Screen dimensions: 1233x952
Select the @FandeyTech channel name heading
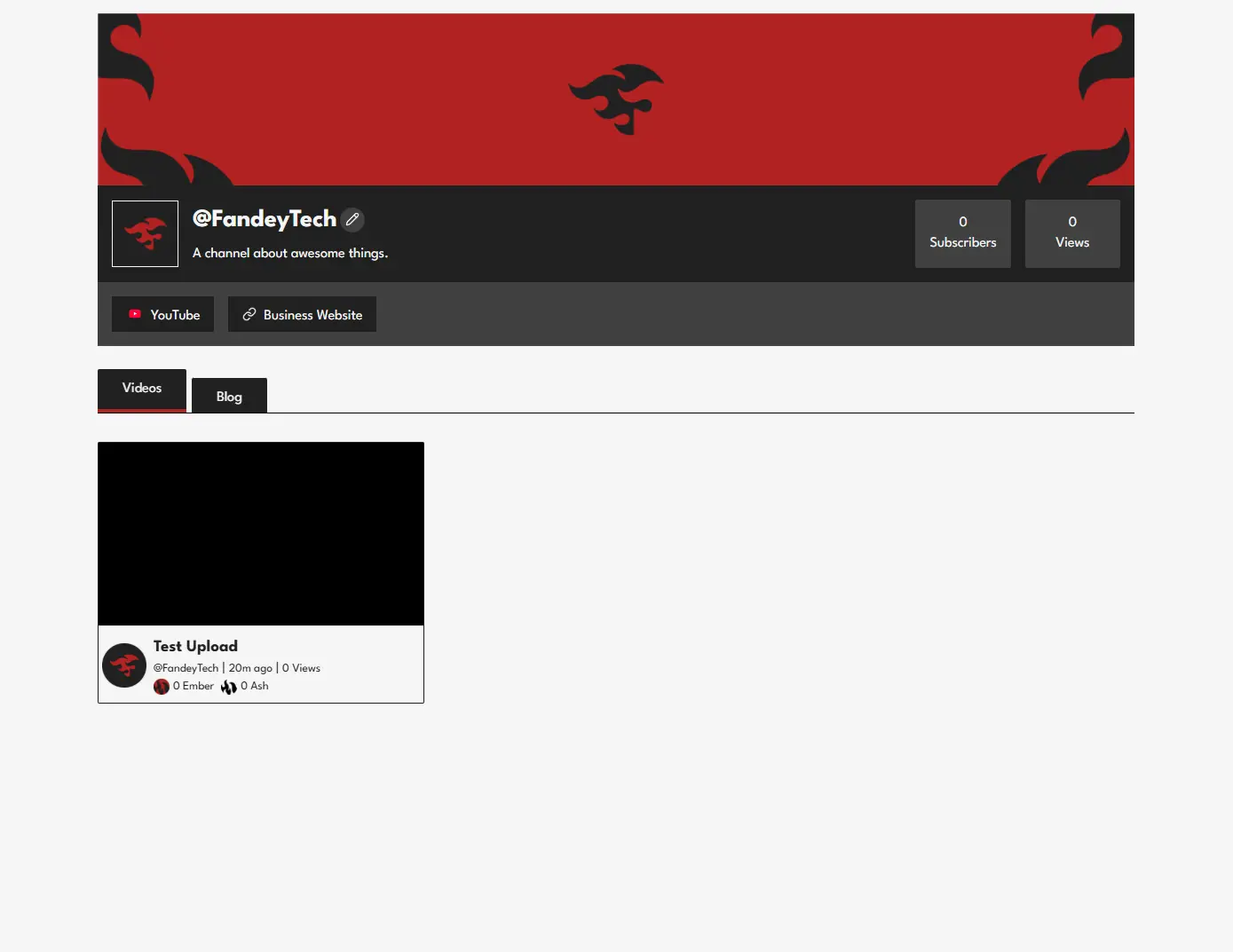point(265,219)
